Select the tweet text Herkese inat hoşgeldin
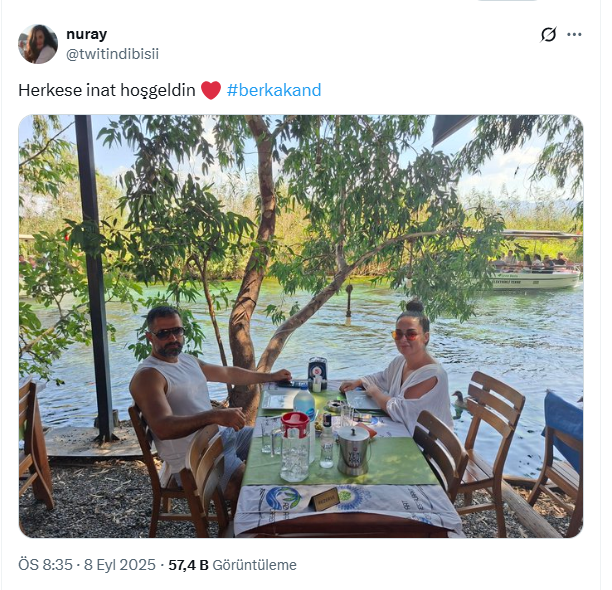 (x=107, y=90)
